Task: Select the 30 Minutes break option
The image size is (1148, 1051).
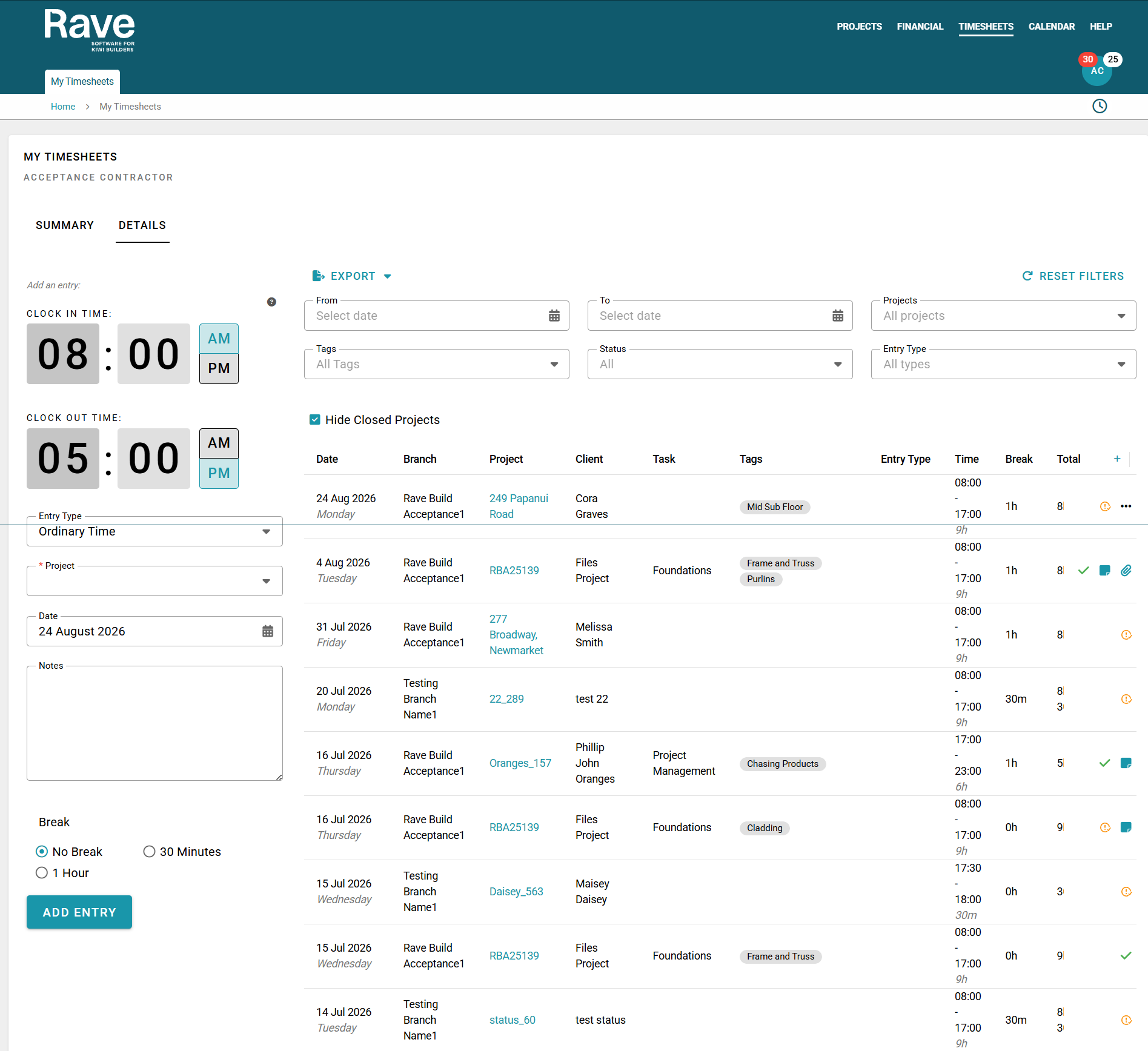Action: coord(149,851)
